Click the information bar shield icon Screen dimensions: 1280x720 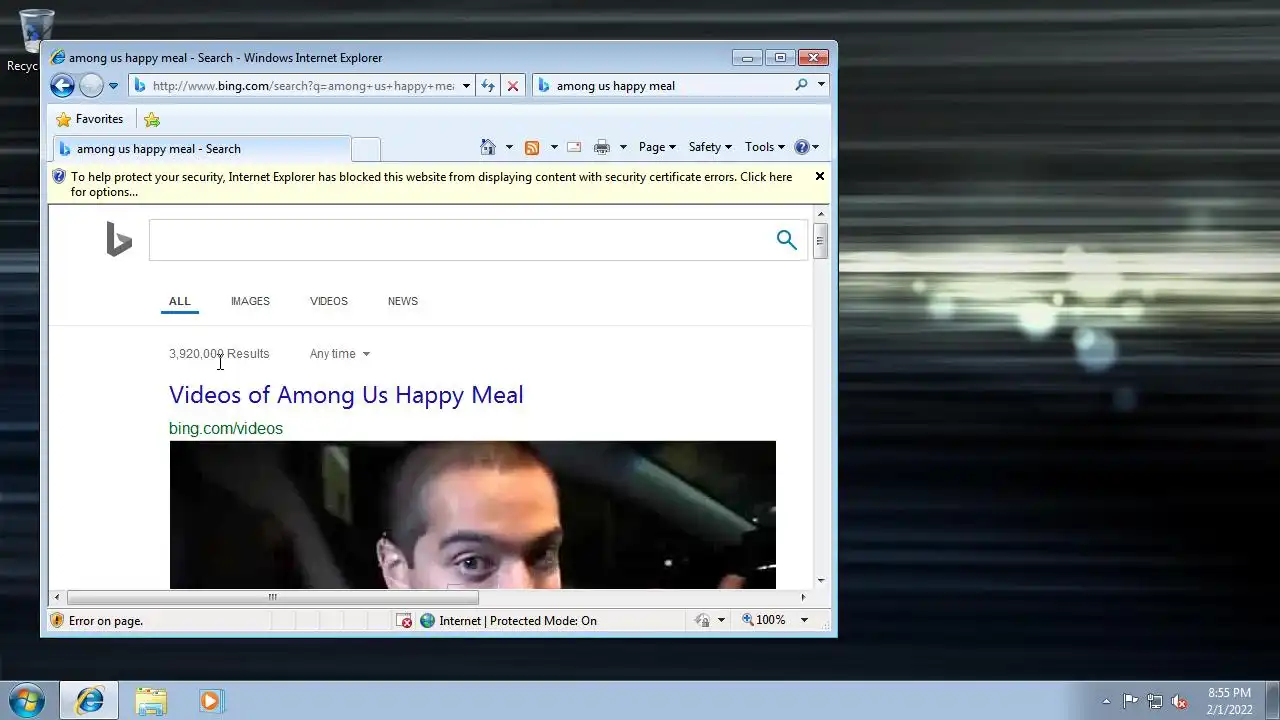coord(59,177)
